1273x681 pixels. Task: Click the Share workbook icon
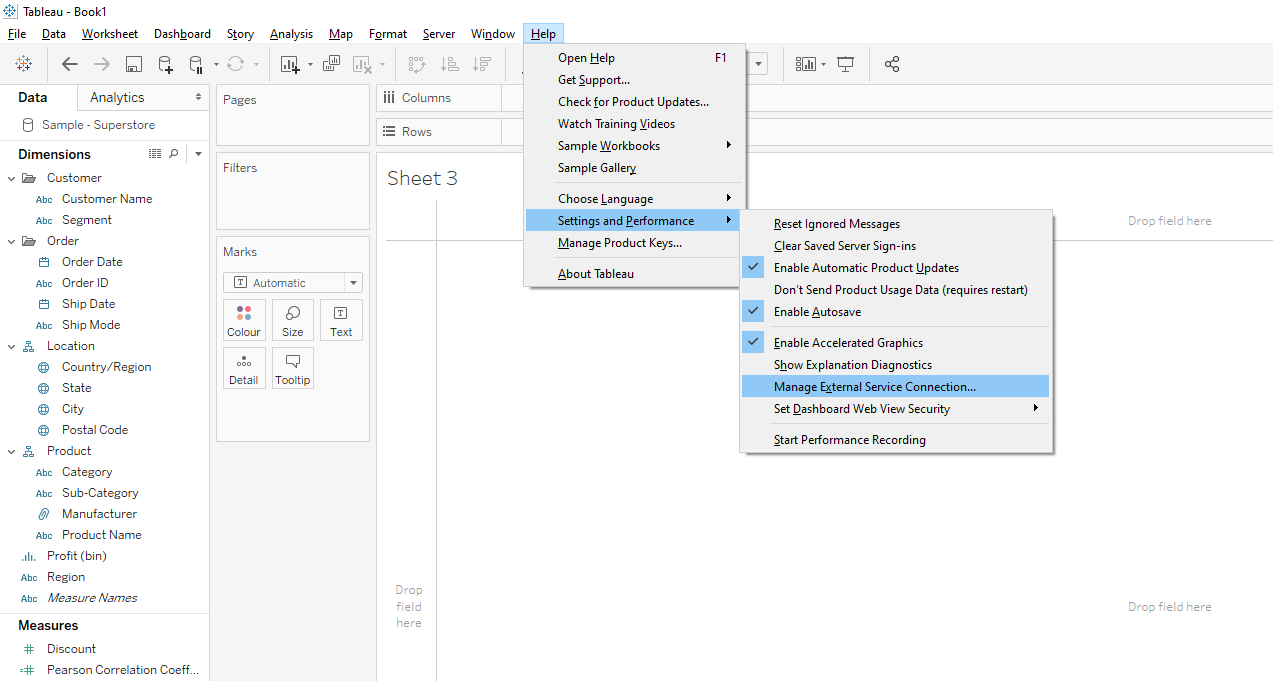891,64
